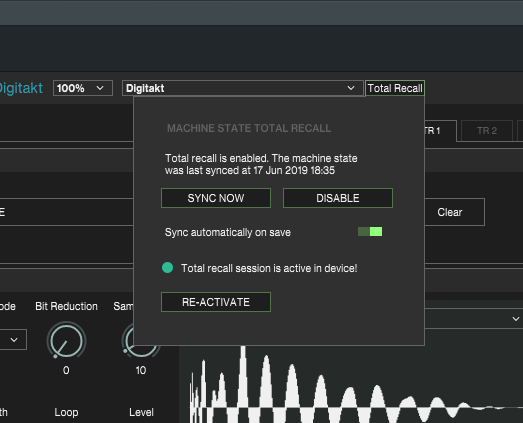Switch to the TR 1 tab
Screen dimensions: 523x423
point(440,131)
